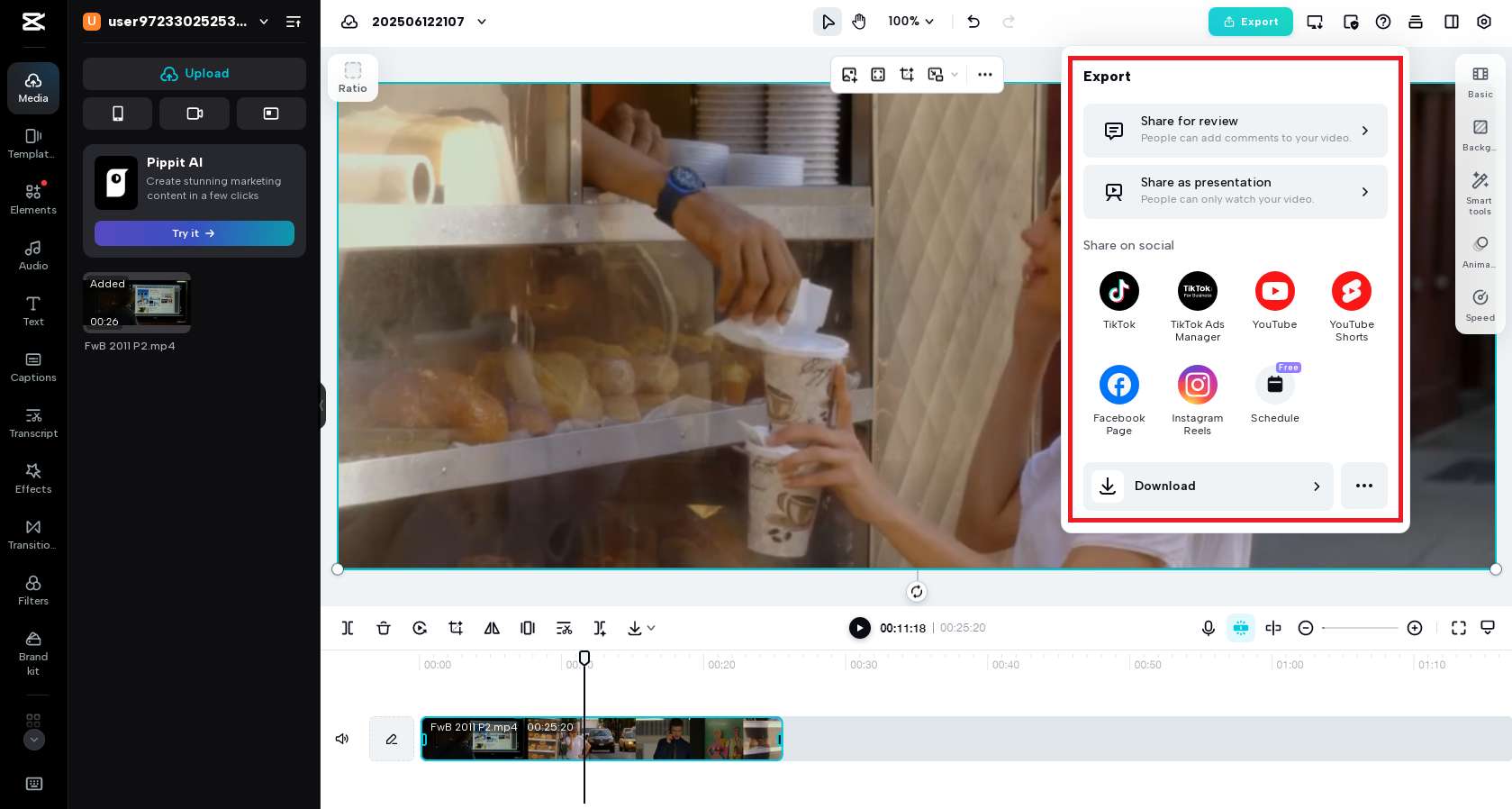Open keyboard shortcuts icon

(x=34, y=784)
